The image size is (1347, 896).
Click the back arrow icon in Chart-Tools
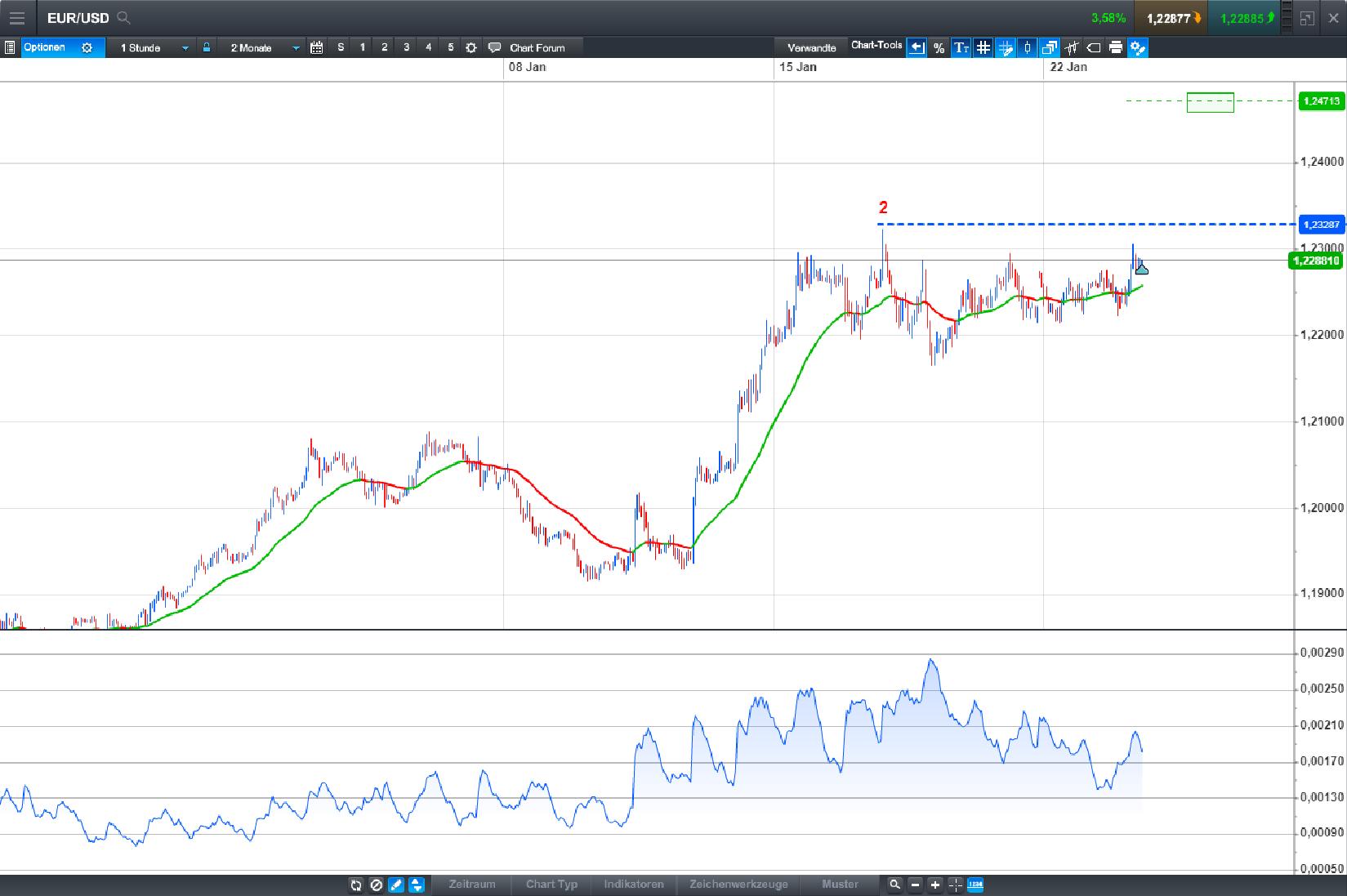click(917, 48)
